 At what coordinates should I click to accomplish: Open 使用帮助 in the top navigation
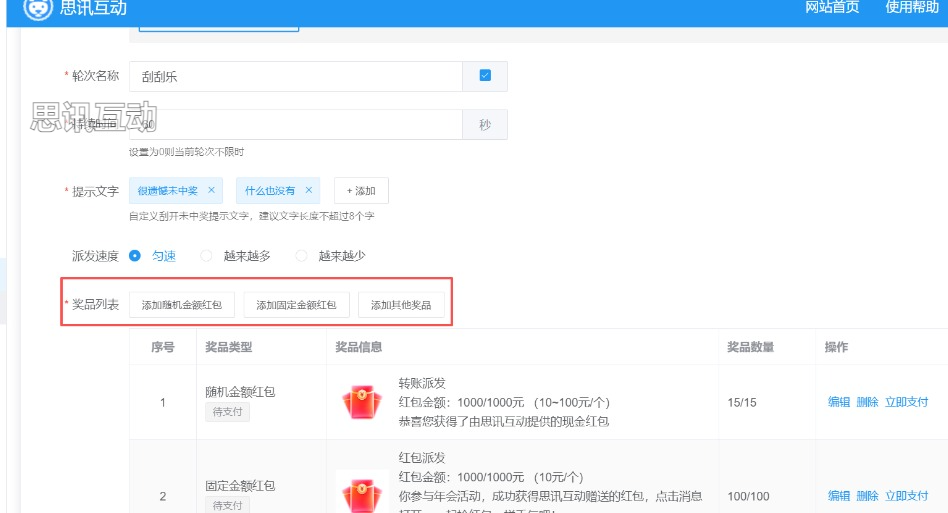tap(911, 8)
